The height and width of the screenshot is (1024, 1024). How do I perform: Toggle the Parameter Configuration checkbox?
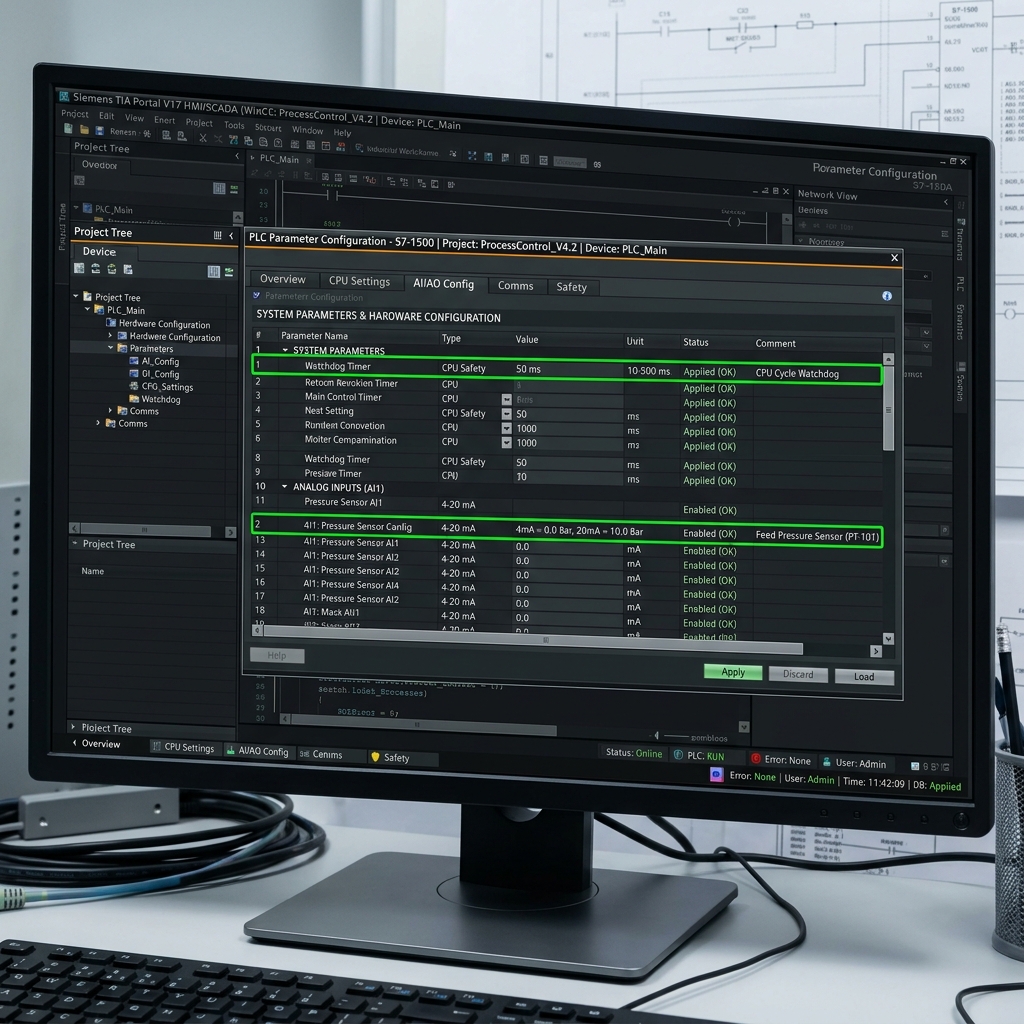click(x=257, y=296)
